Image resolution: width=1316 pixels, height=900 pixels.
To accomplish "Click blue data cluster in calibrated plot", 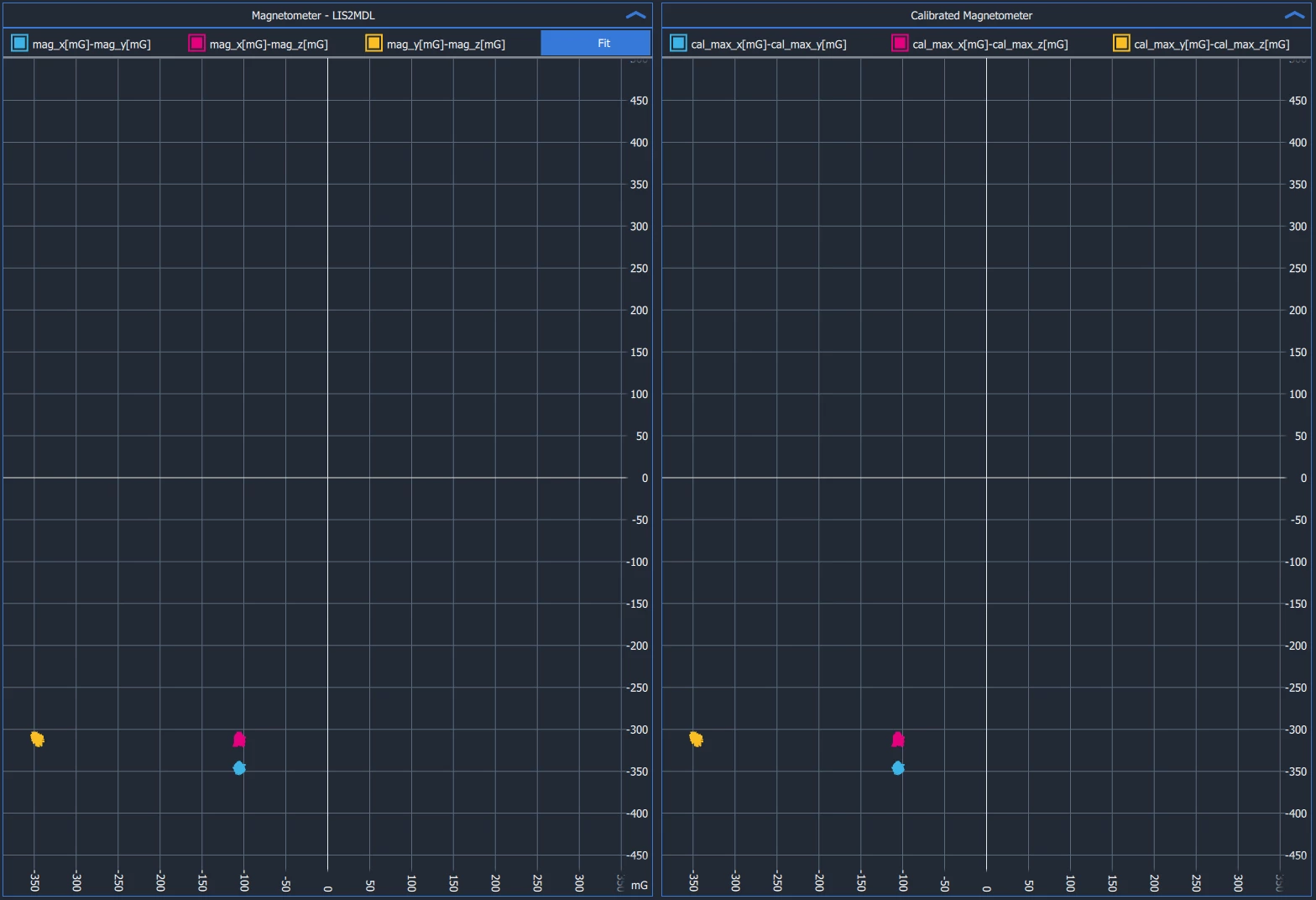I will (x=898, y=768).
